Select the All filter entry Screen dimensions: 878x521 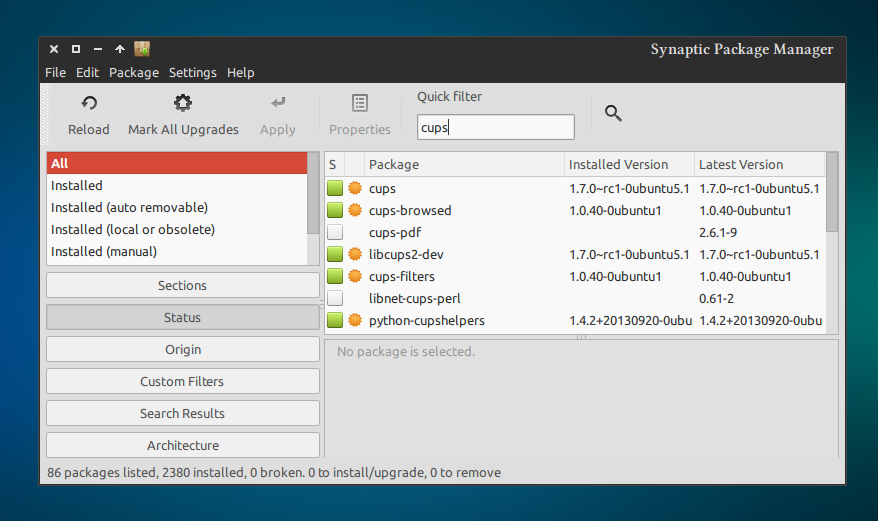coord(177,163)
